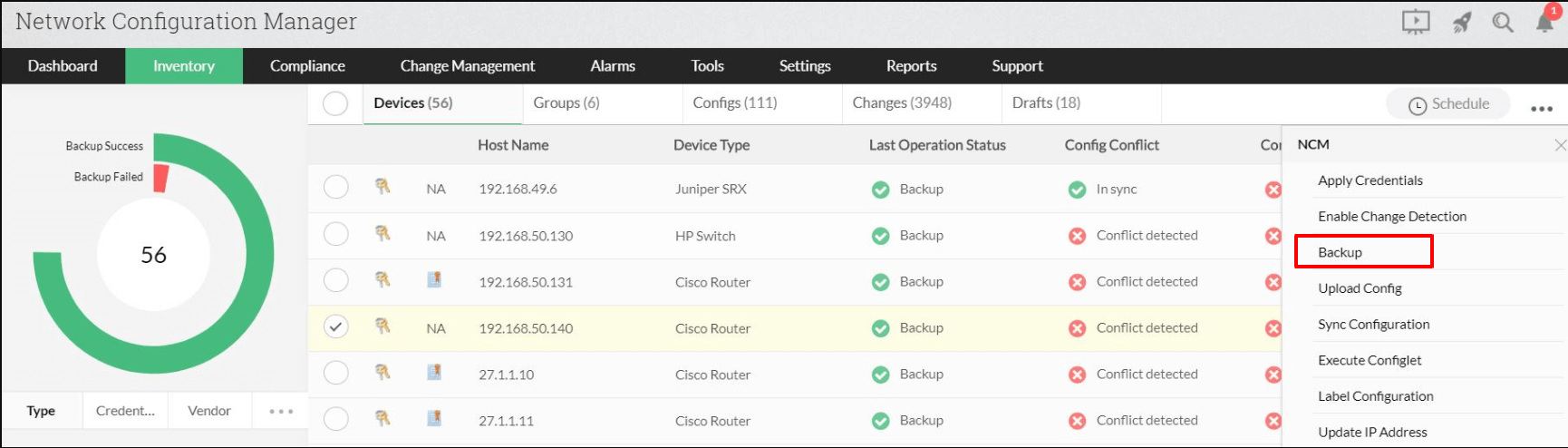The height and width of the screenshot is (448, 1568).
Task: Choose Backup from the NCM menu
Action: click(x=1340, y=252)
